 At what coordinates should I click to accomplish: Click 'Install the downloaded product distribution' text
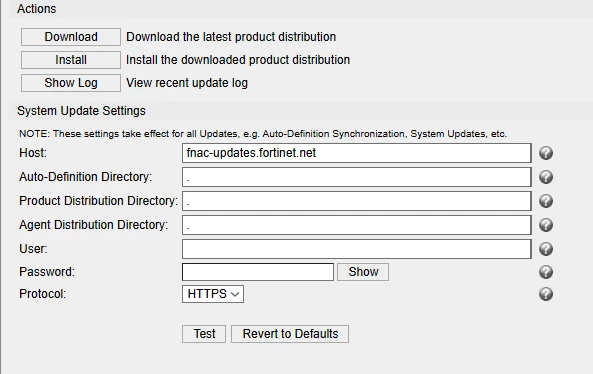(238, 60)
